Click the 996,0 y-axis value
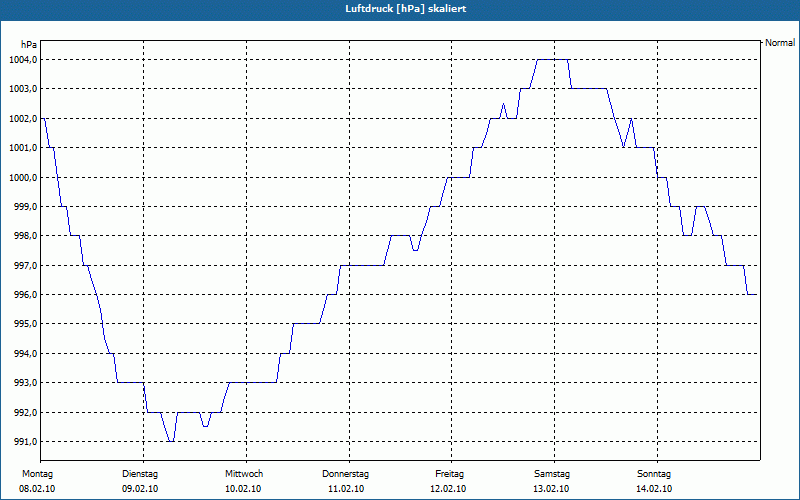Screen dimensions: 800x500 (x=25, y=295)
